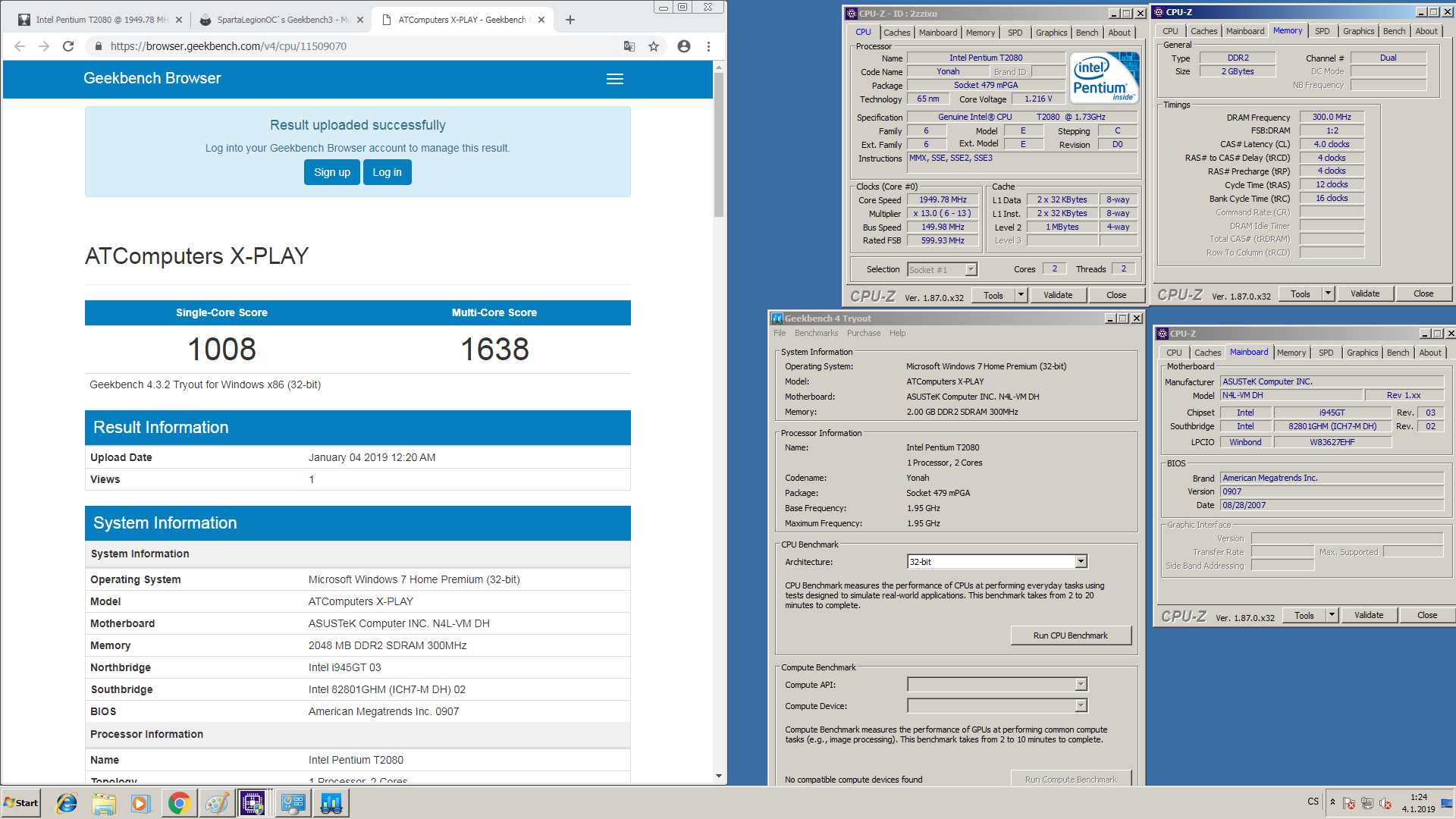The height and width of the screenshot is (819, 1456).
Task: Click Log in button
Action: coord(388,172)
